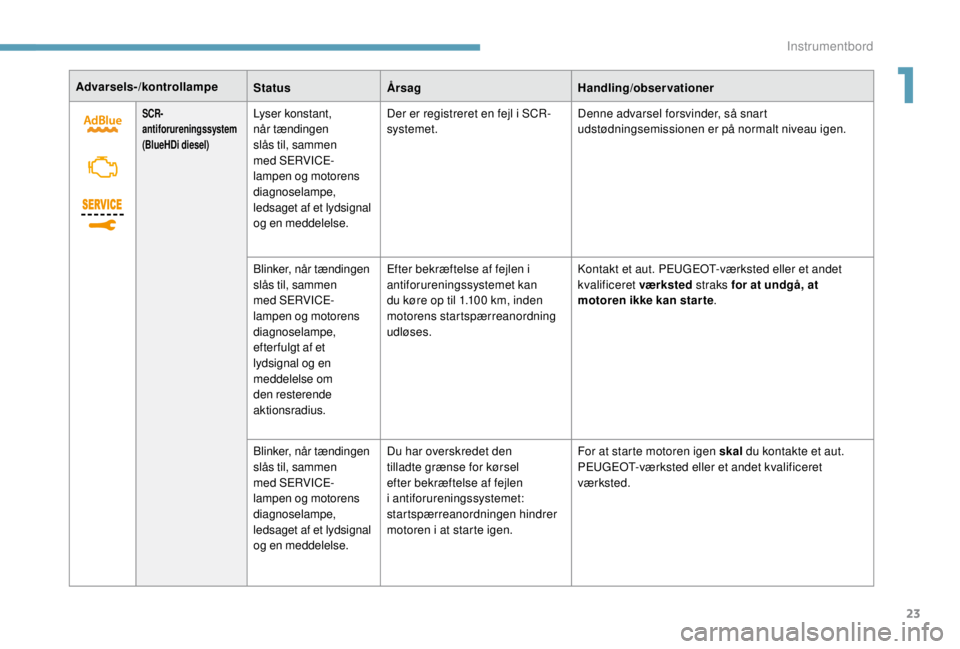Select the 'Advarsels-/kontrollampe' column header
Screen dimensions: 960x649
click(x=147, y=87)
